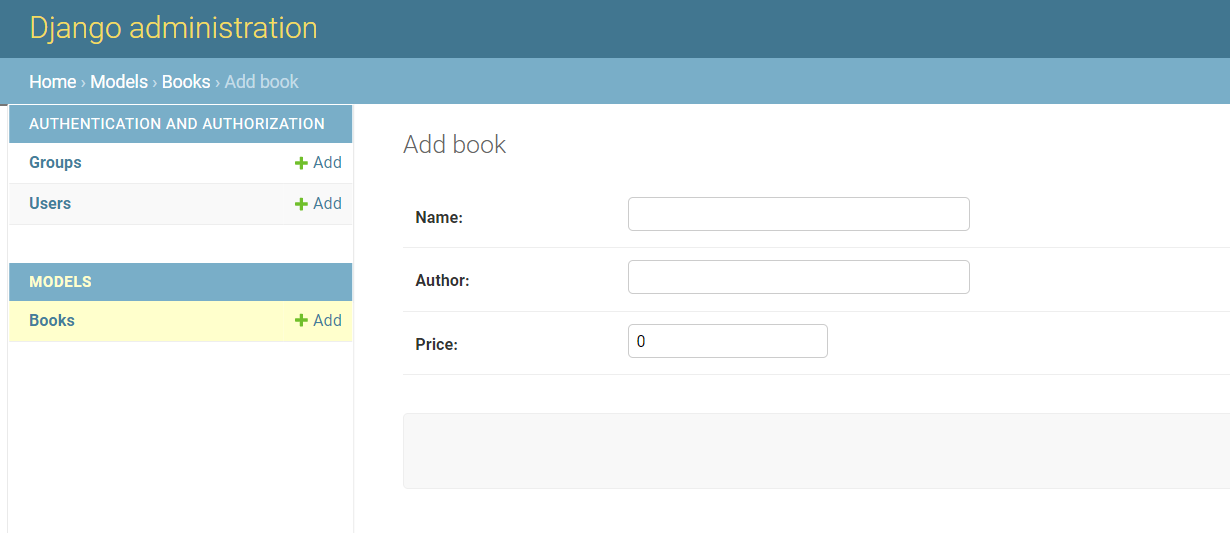
Task: Click the Price number field
Action: click(728, 341)
